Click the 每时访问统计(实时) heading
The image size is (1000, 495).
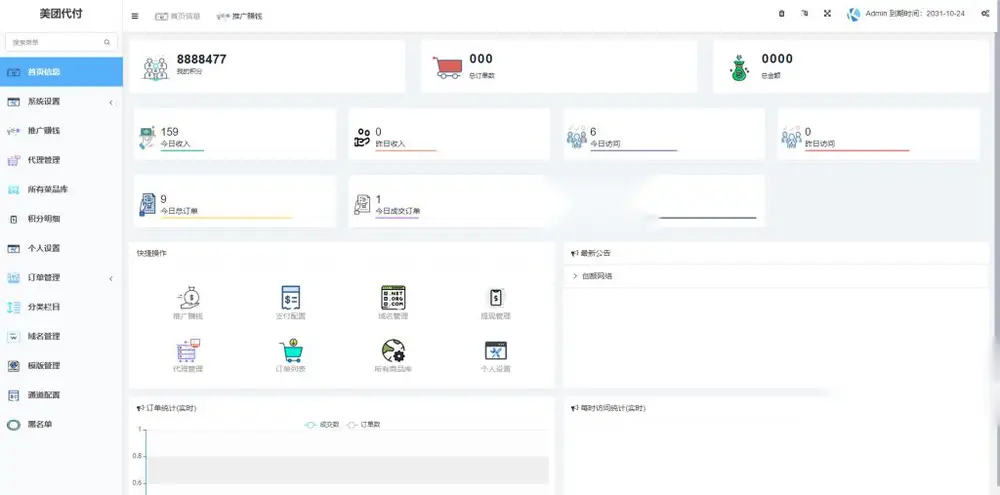pyautogui.click(x=612, y=408)
